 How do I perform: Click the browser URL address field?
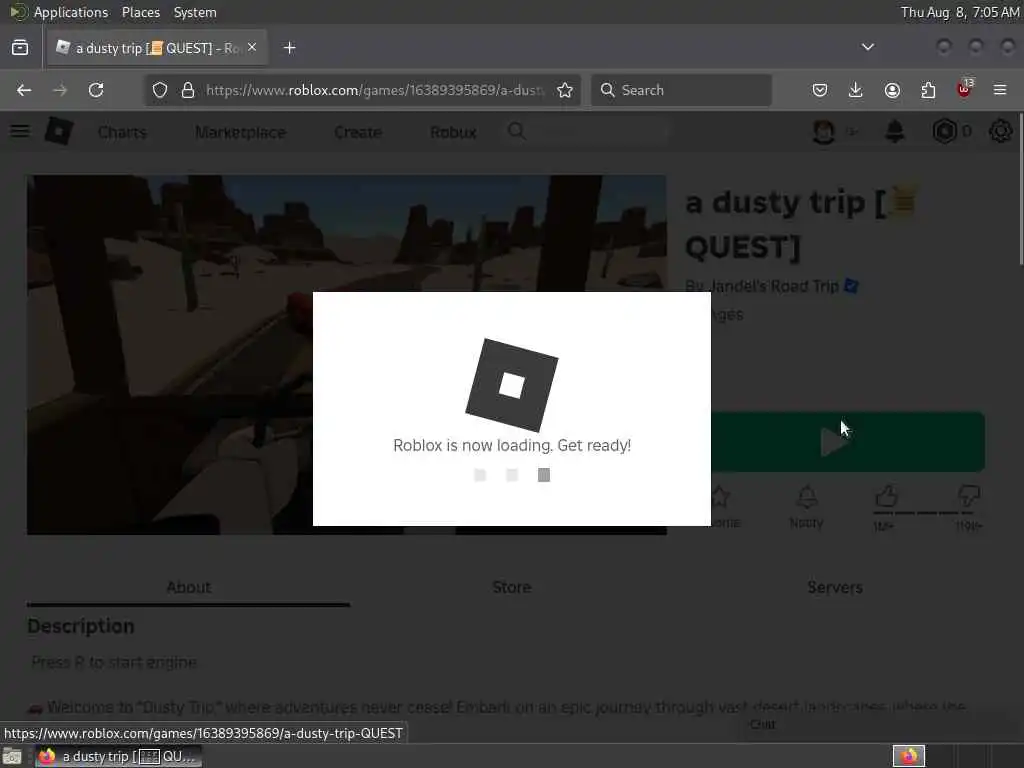coord(376,90)
